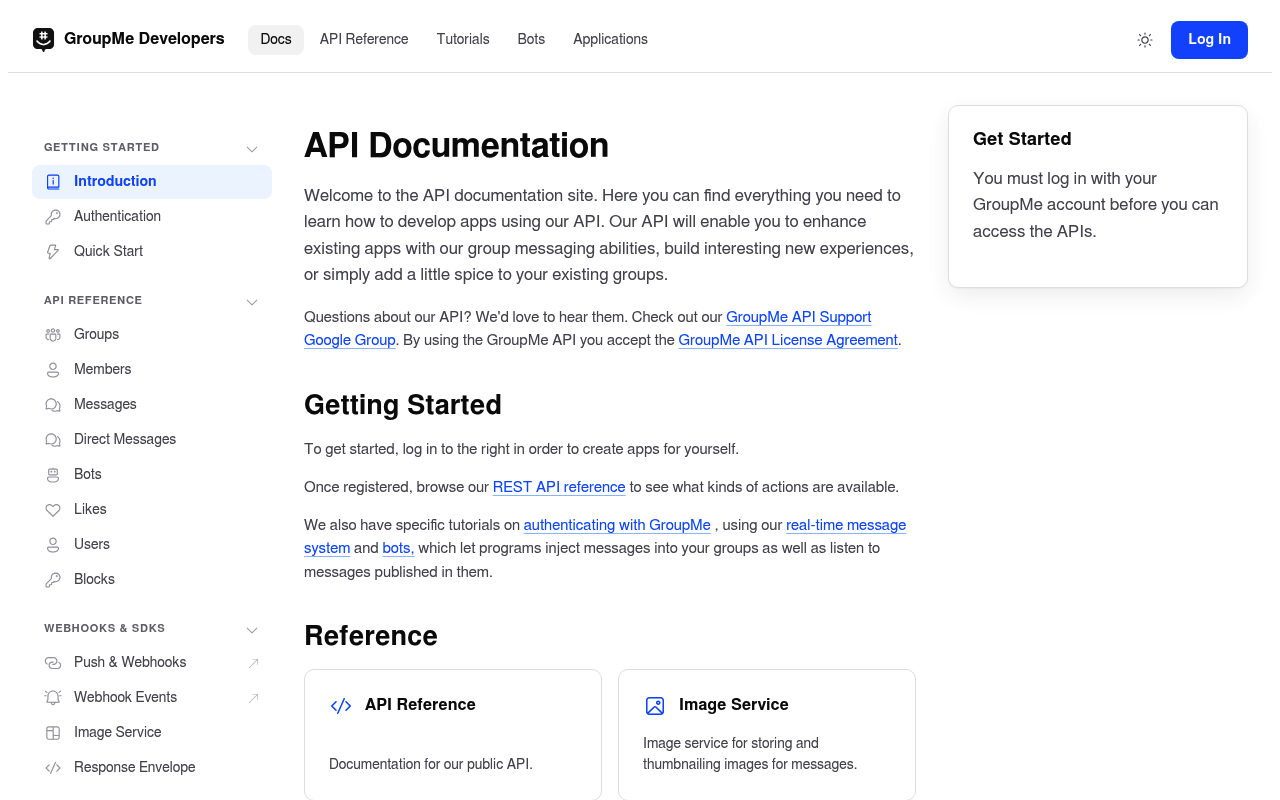Click the Introduction info icon in sidebar

[53, 181]
